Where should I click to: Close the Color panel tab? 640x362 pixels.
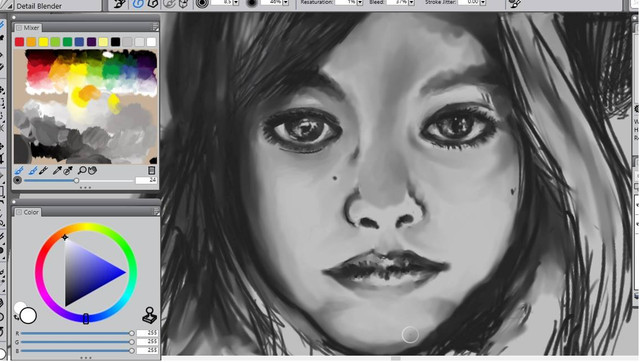19,212
